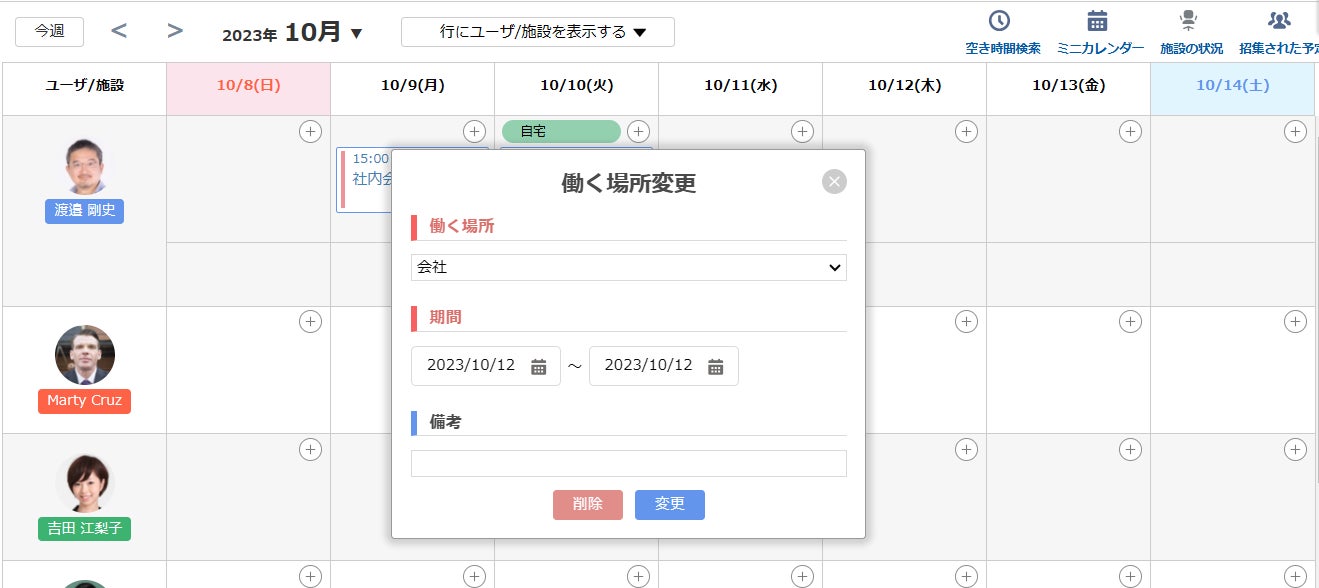Open the 行にユーザ/施設を表示する dropdown
The width and height of the screenshot is (1319, 588).
(537, 32)
